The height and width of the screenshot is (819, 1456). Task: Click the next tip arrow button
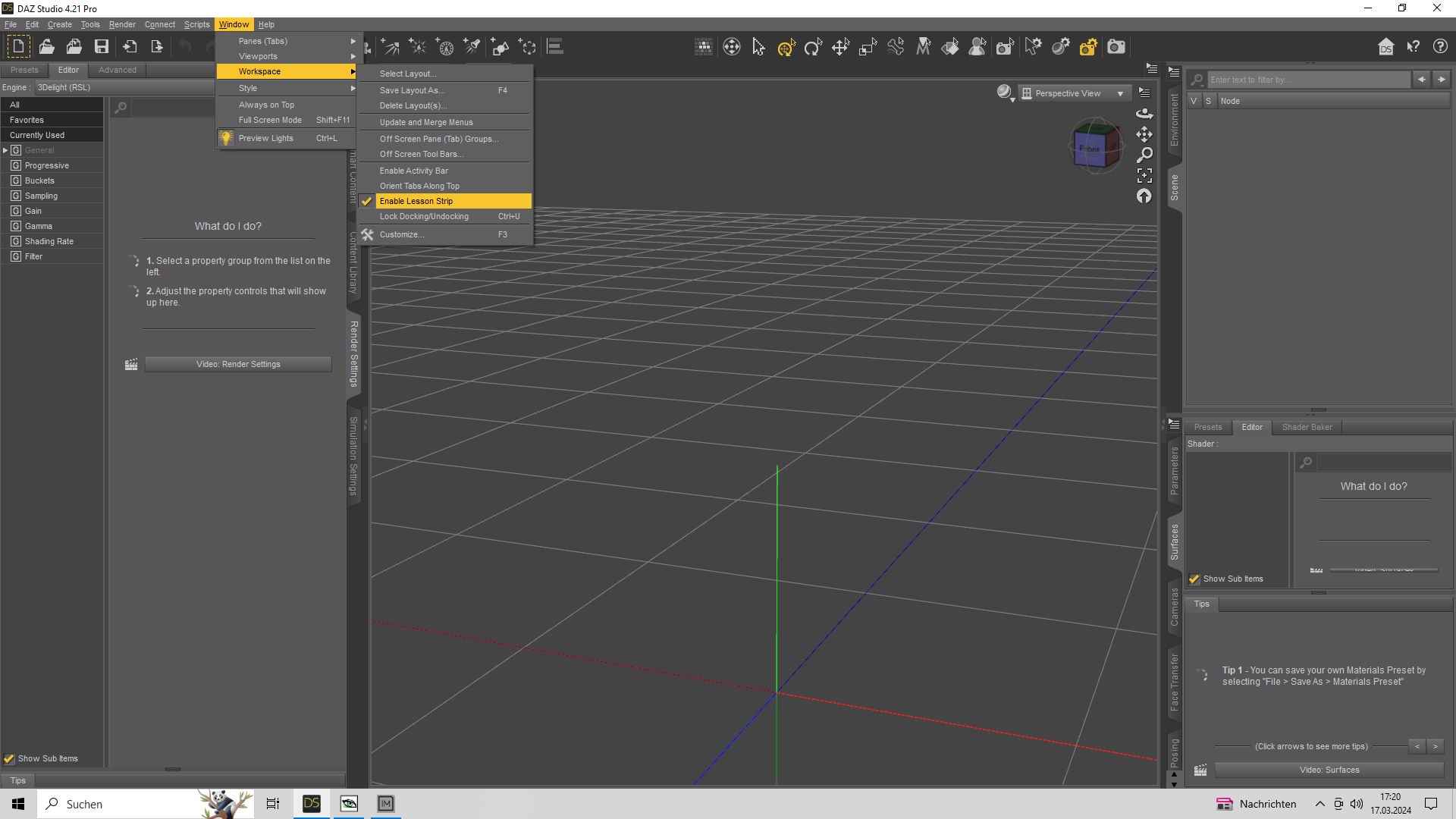point(1435,747)
